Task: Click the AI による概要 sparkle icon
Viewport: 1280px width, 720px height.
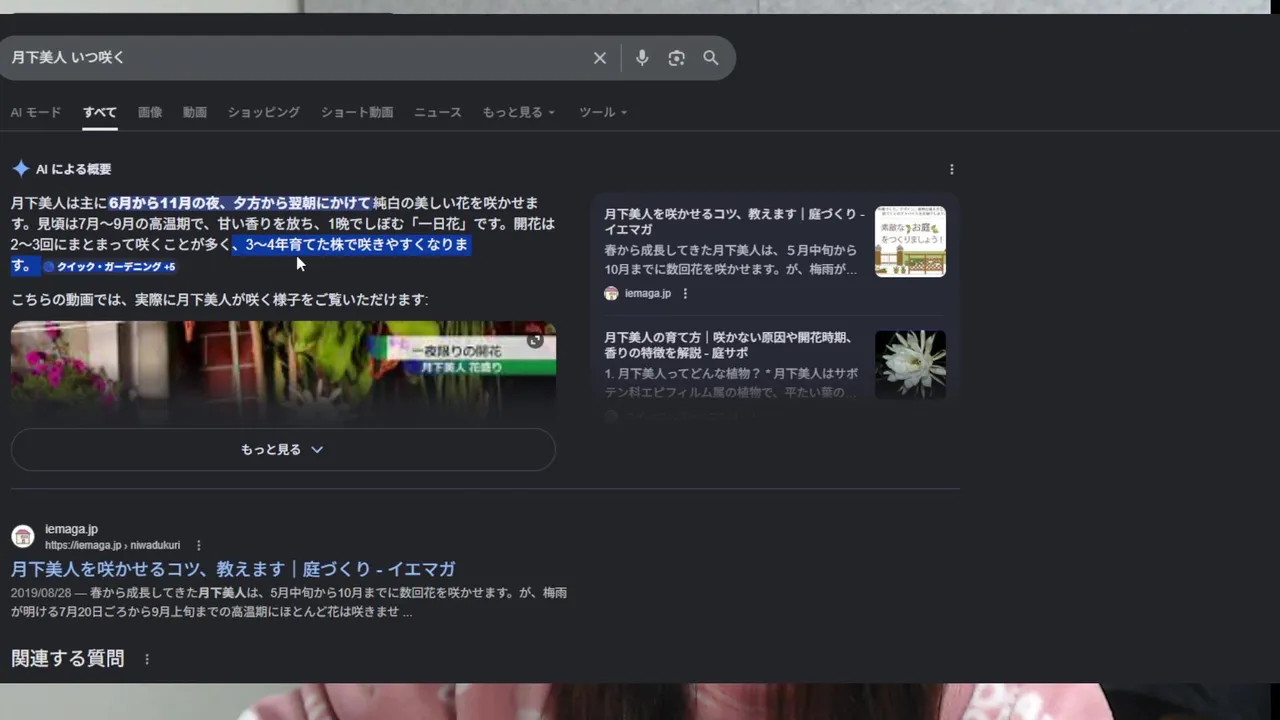Action: coord(21,169)
